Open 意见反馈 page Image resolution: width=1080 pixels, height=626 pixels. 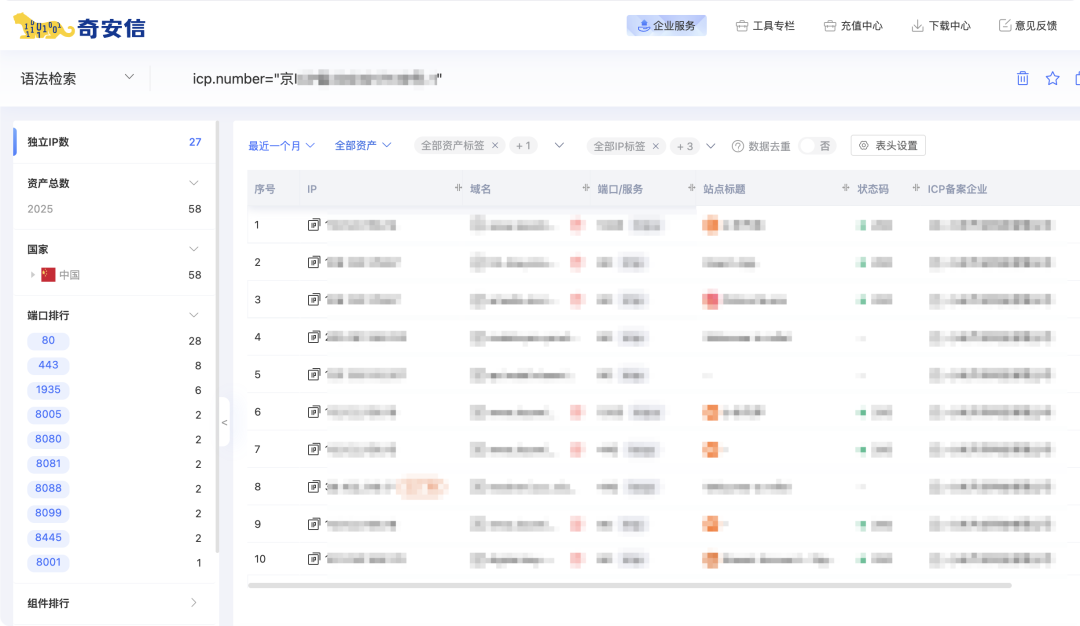pyautogui.click(x=1028, y=25)
